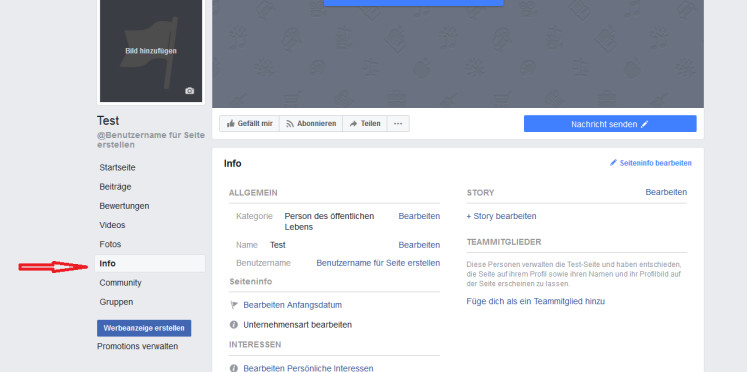Click the camera icon on profile picture
Image resolution: width=747 pixels, height=372 pixels.
pyautogui.click(x=190, y=91)
